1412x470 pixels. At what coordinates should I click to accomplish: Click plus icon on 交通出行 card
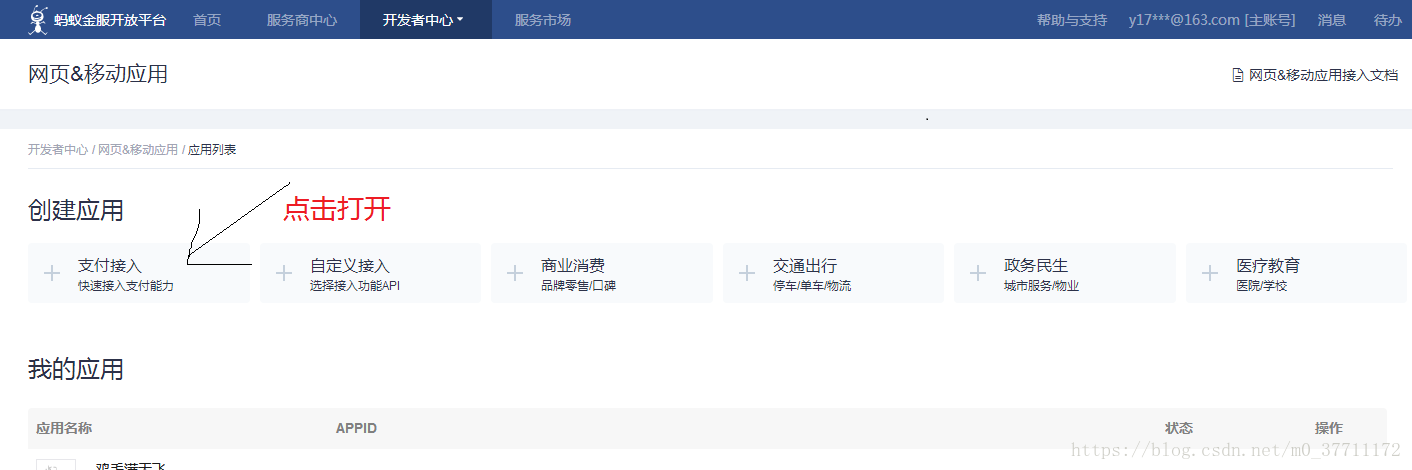coord(747,274)
